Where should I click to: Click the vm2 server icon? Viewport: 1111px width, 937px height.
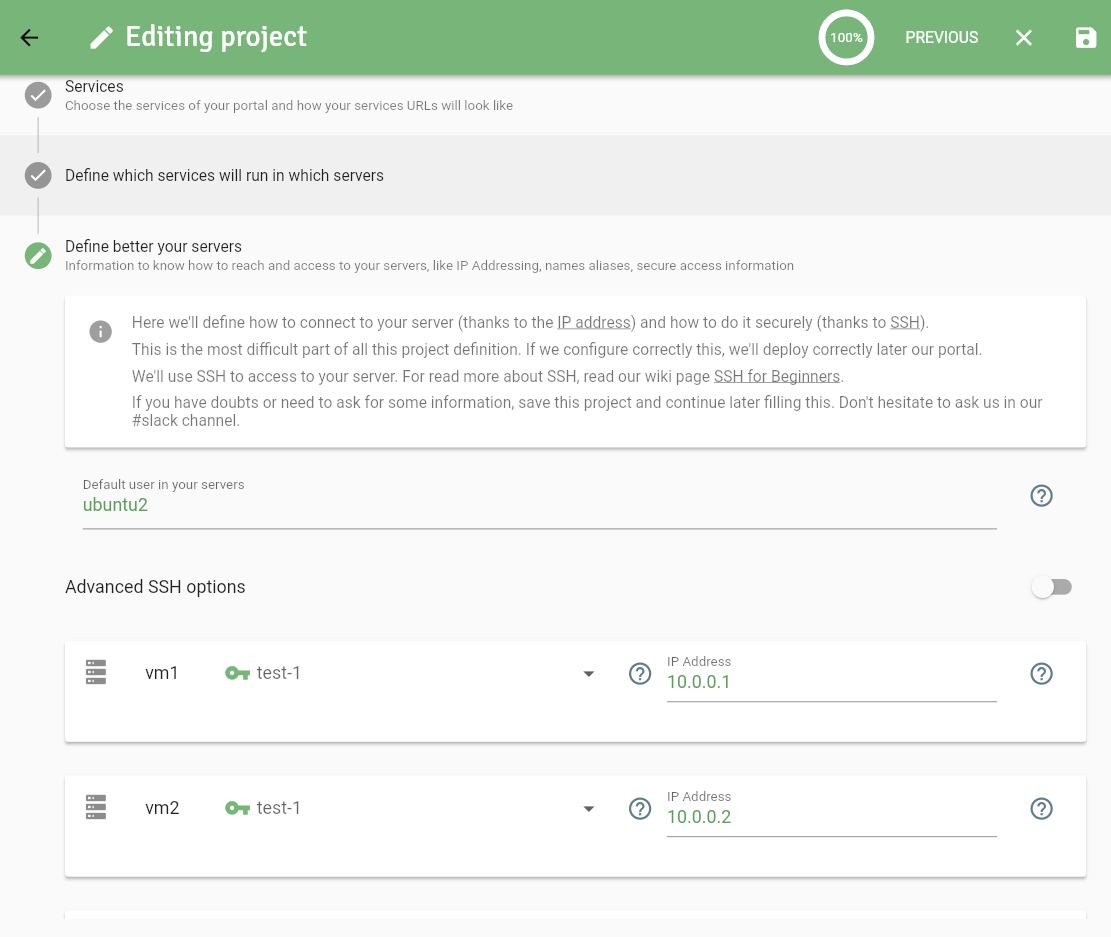pos(96,808)
